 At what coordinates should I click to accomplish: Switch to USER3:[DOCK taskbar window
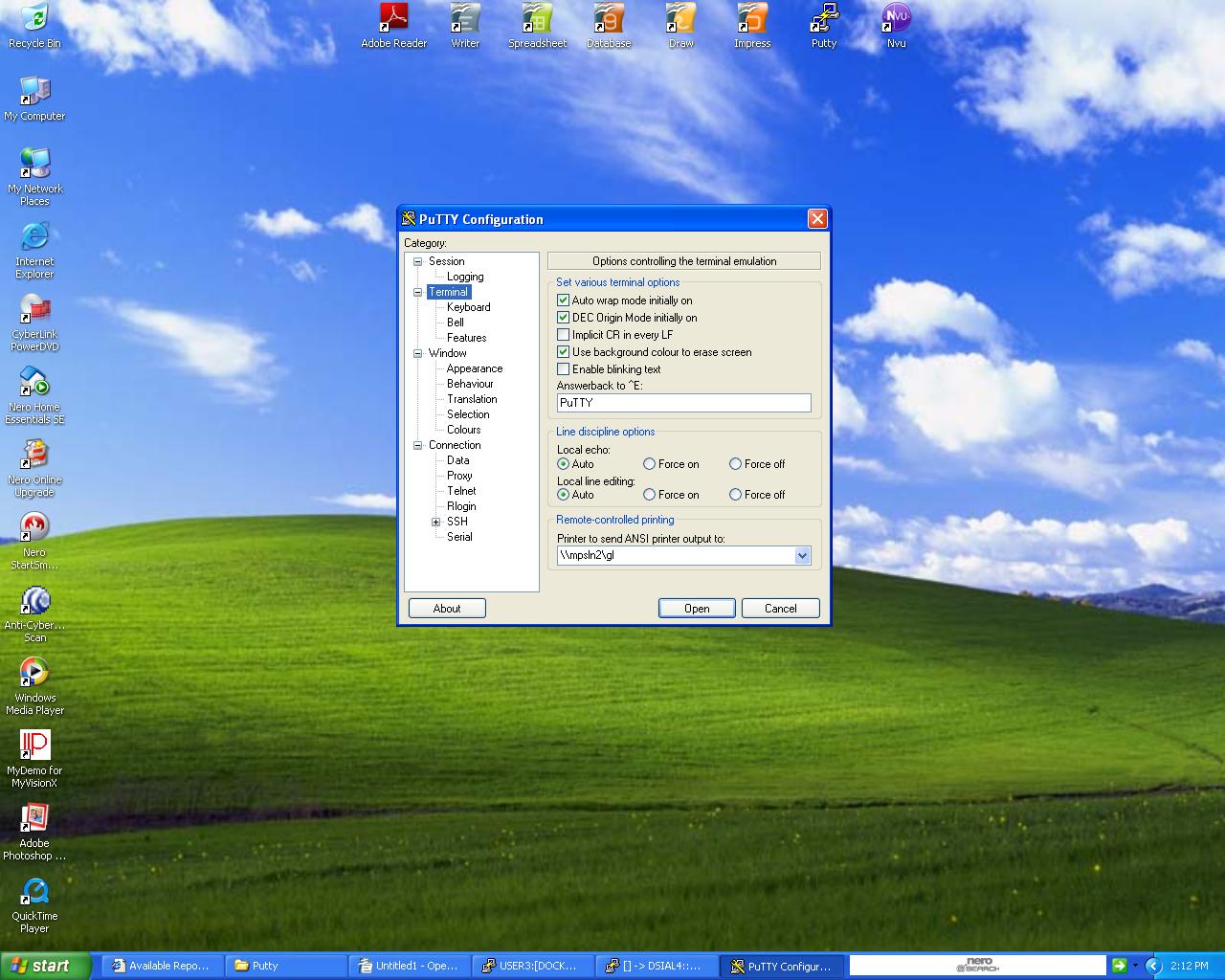point(533,966)
